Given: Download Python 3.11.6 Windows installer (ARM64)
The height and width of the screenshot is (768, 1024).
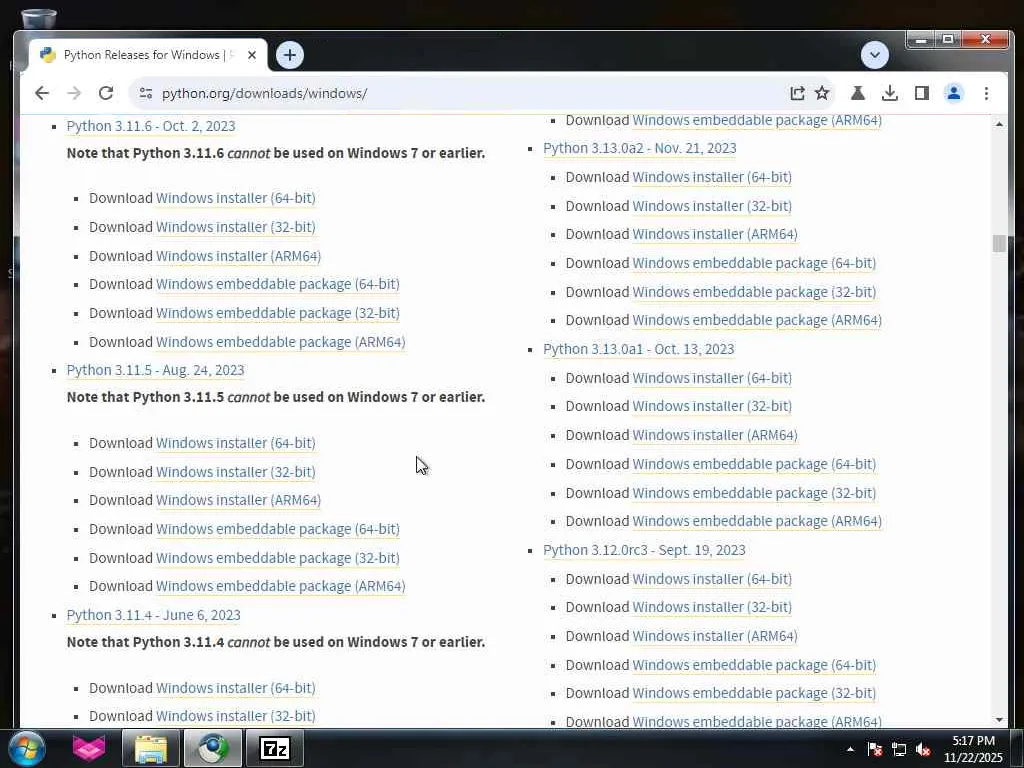Looking at the screenshot, I should click(238, 256).
